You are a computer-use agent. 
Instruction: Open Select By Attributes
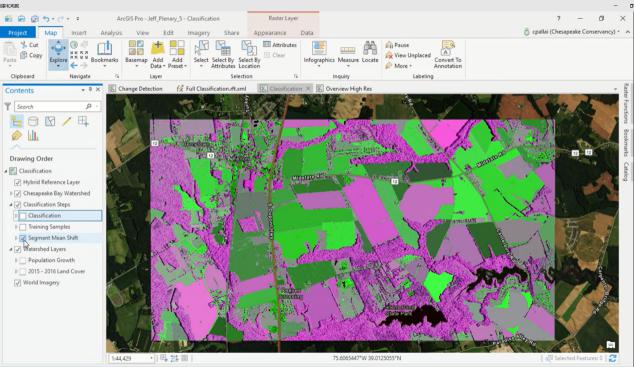tap(223, 54)
